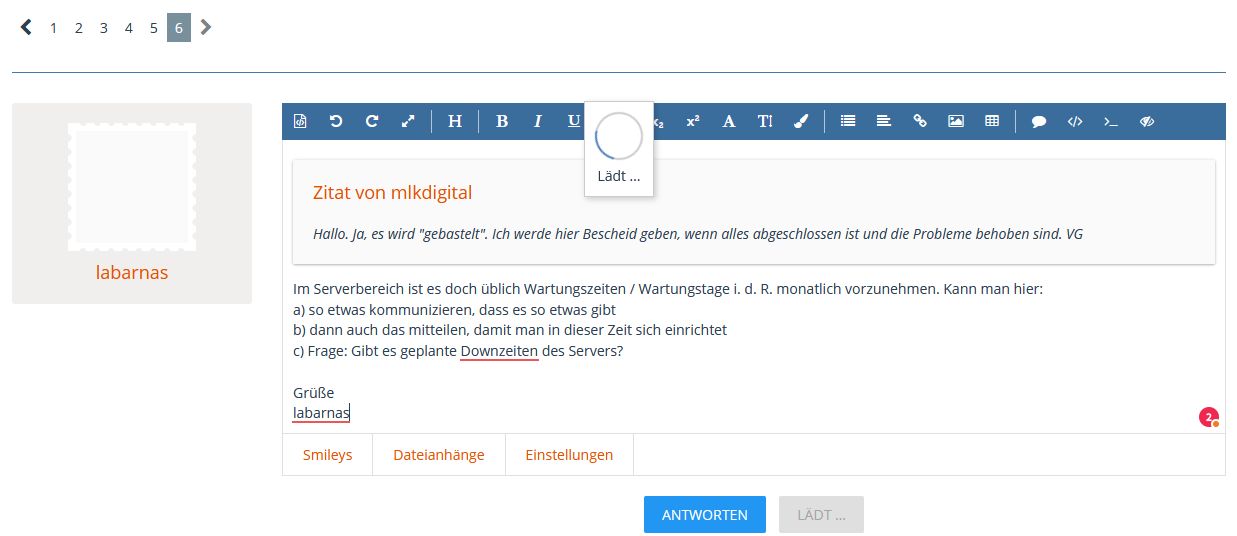Insert a table in the editor
Image resolution: width=1237 pixels, height=536 pixels.
coord(992,121)
